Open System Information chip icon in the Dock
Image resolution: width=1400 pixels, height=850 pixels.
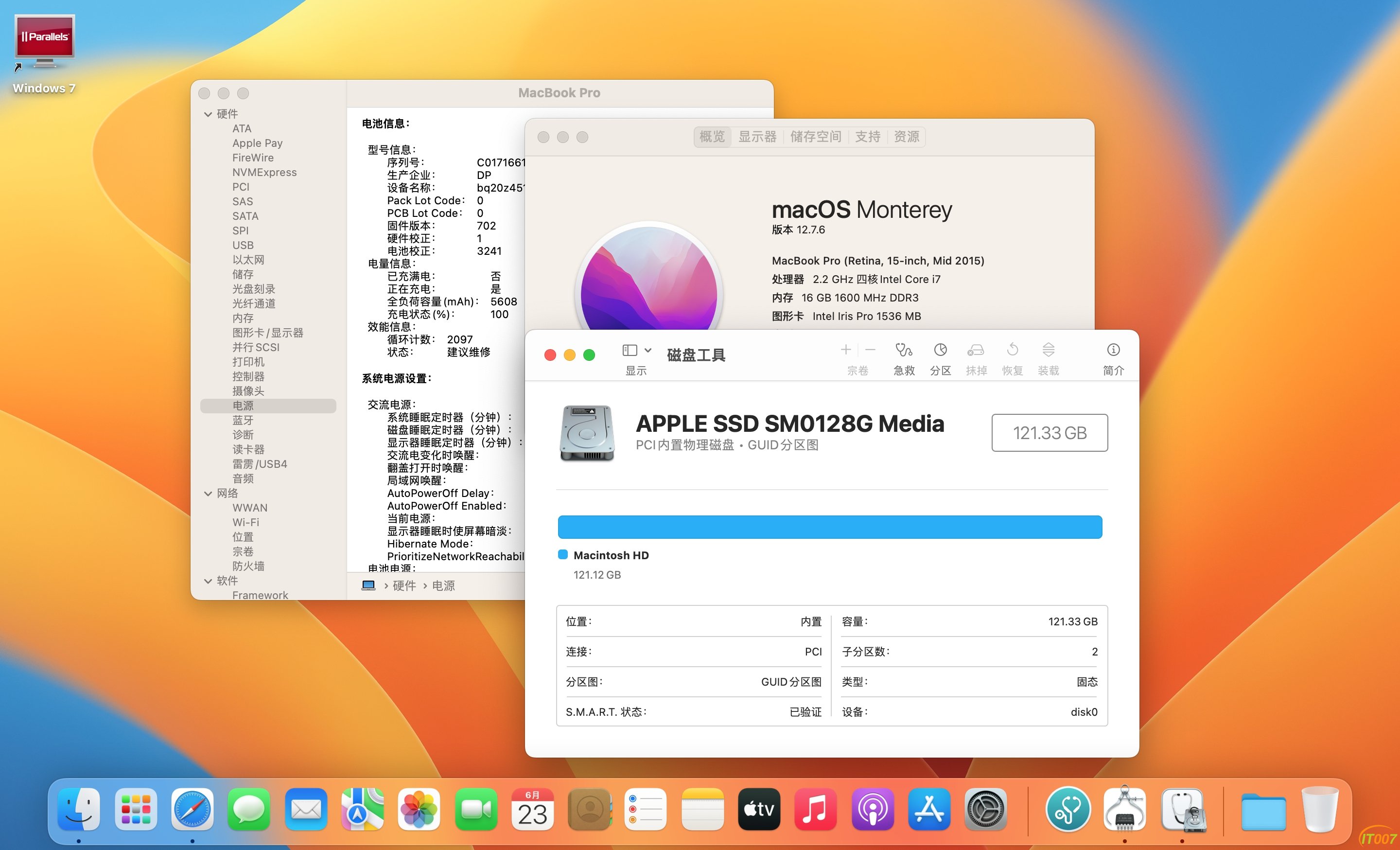(x=1125, y=809)
